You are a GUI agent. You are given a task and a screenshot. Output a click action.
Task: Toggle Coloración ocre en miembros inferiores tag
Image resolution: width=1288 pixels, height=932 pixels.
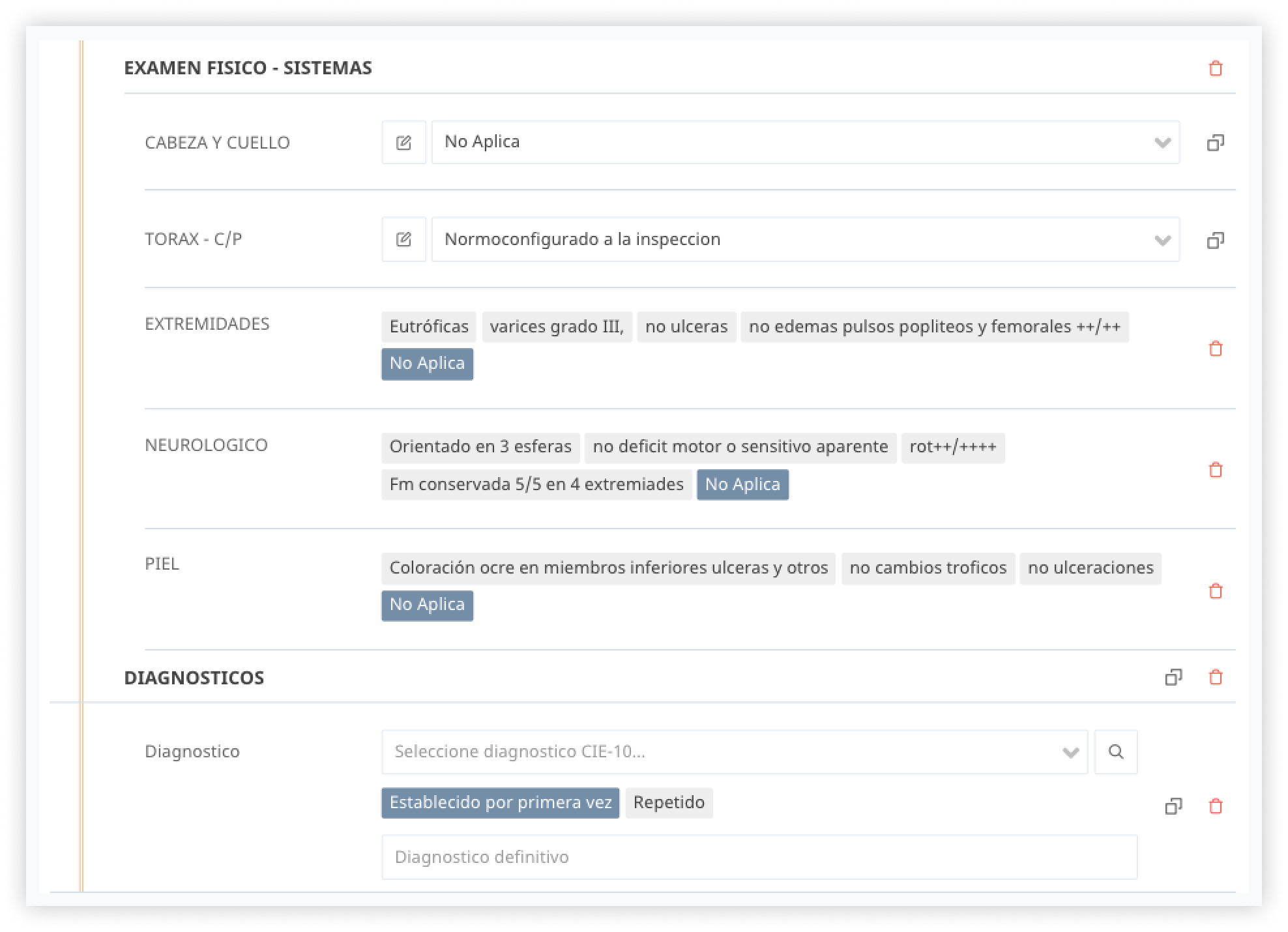pyautogui.click(x=609, y=568)
